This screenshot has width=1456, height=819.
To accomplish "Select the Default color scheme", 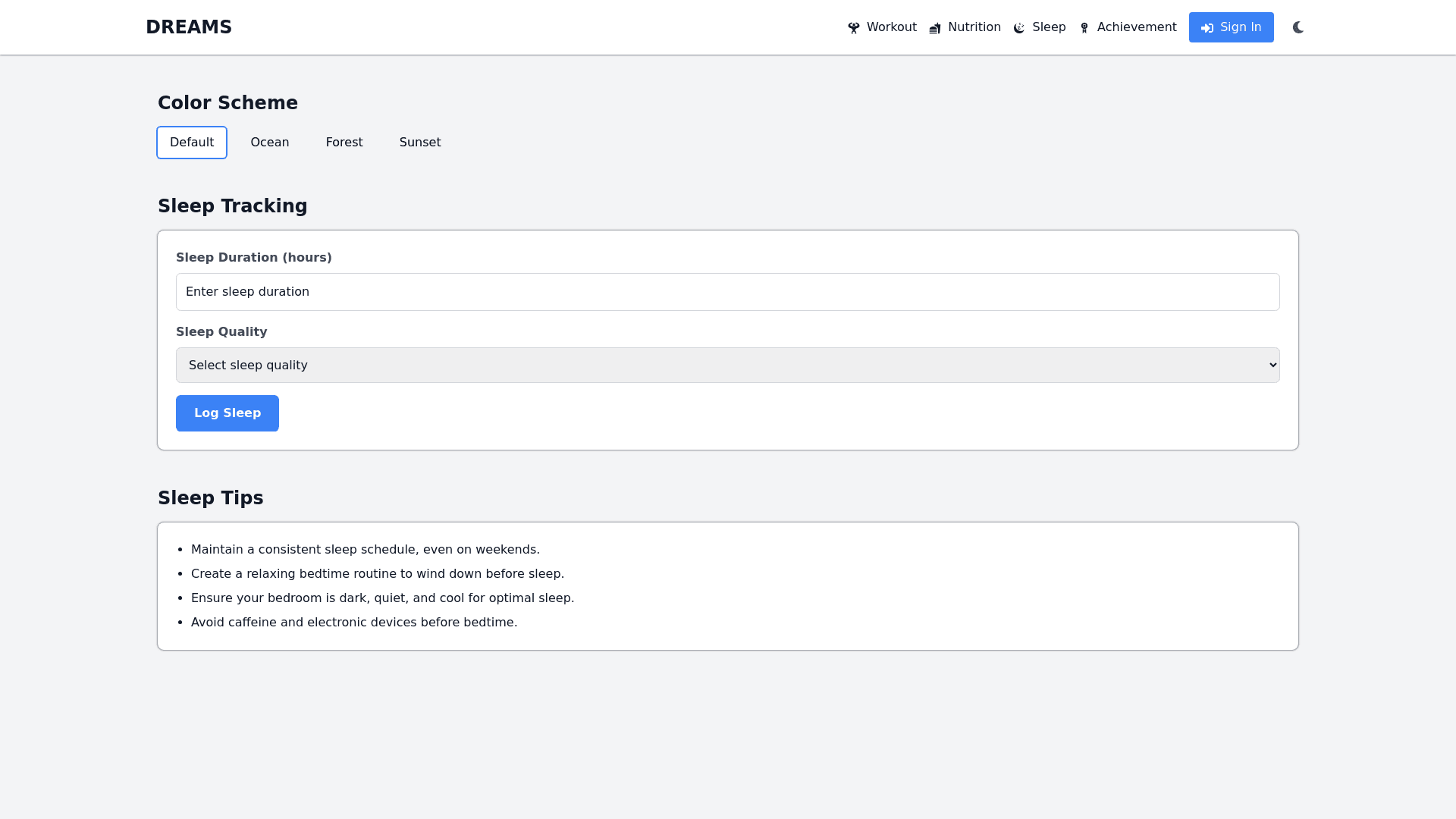I will [x=192, y=143].
